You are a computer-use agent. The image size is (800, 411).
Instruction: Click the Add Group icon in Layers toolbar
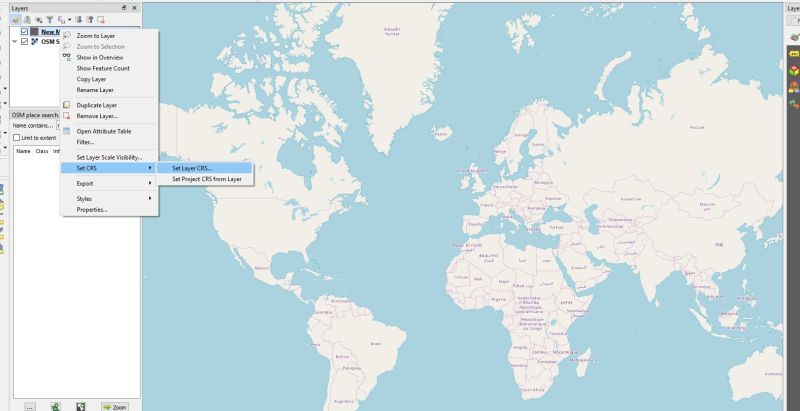27,20
